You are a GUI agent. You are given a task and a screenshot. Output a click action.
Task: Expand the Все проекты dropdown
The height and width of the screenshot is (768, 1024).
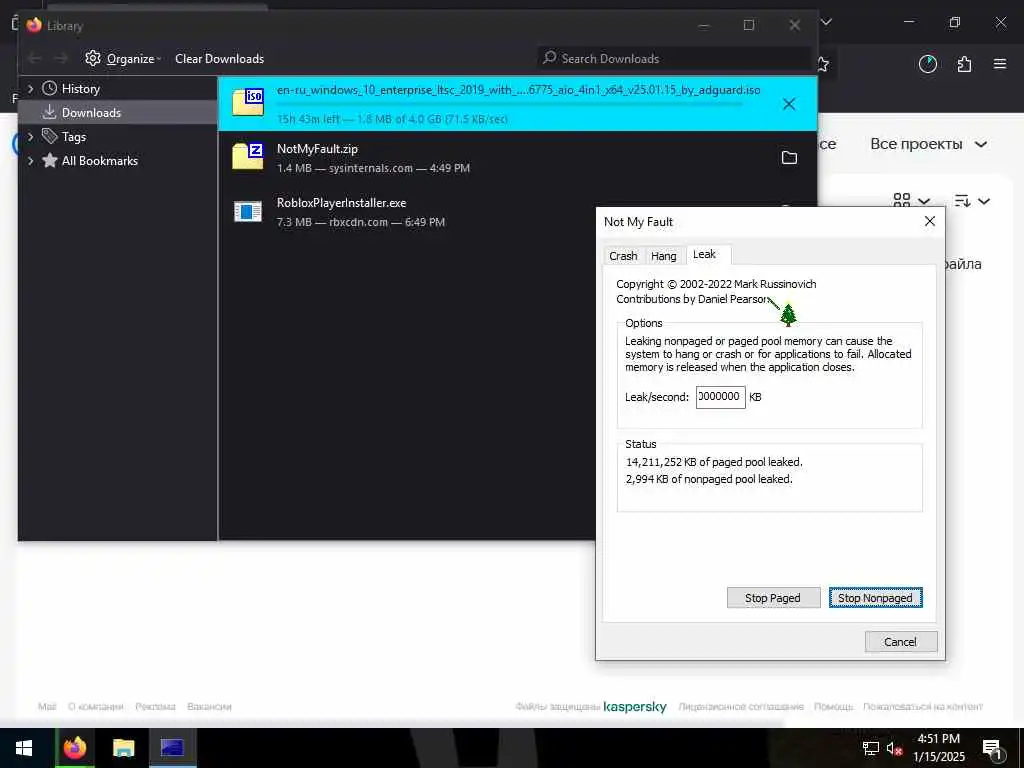point(928,144)
